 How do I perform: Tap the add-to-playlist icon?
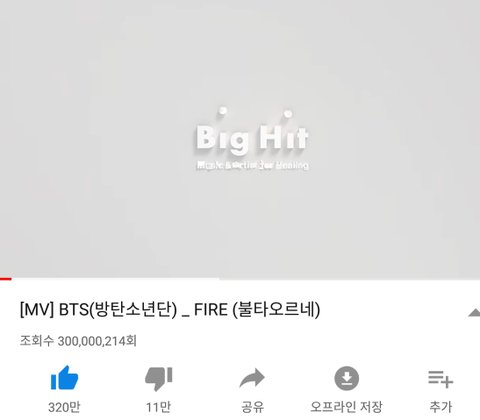pyautogui.click(x=440, y=379)
